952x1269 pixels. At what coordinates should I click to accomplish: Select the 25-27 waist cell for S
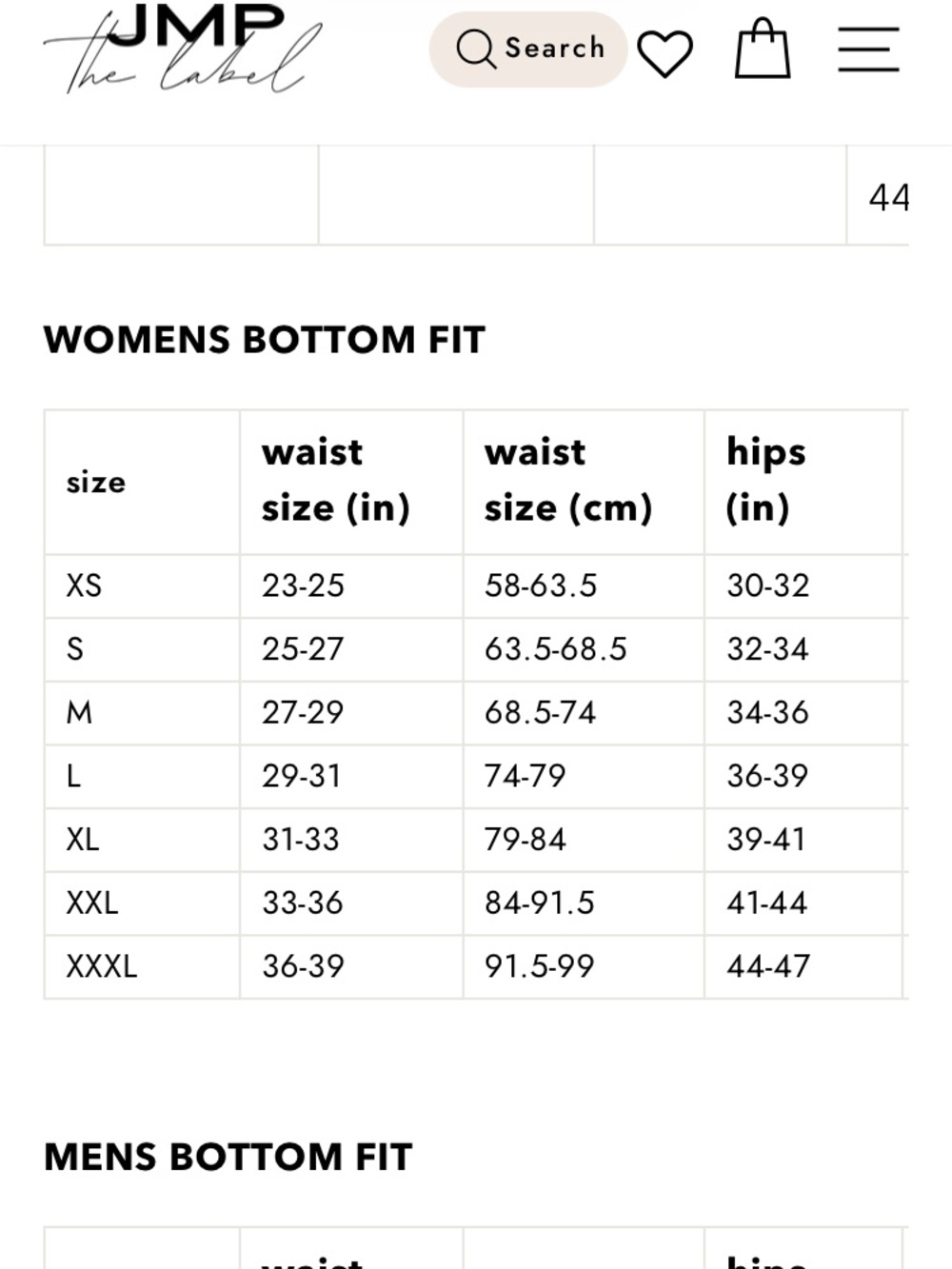click(303, 649)
